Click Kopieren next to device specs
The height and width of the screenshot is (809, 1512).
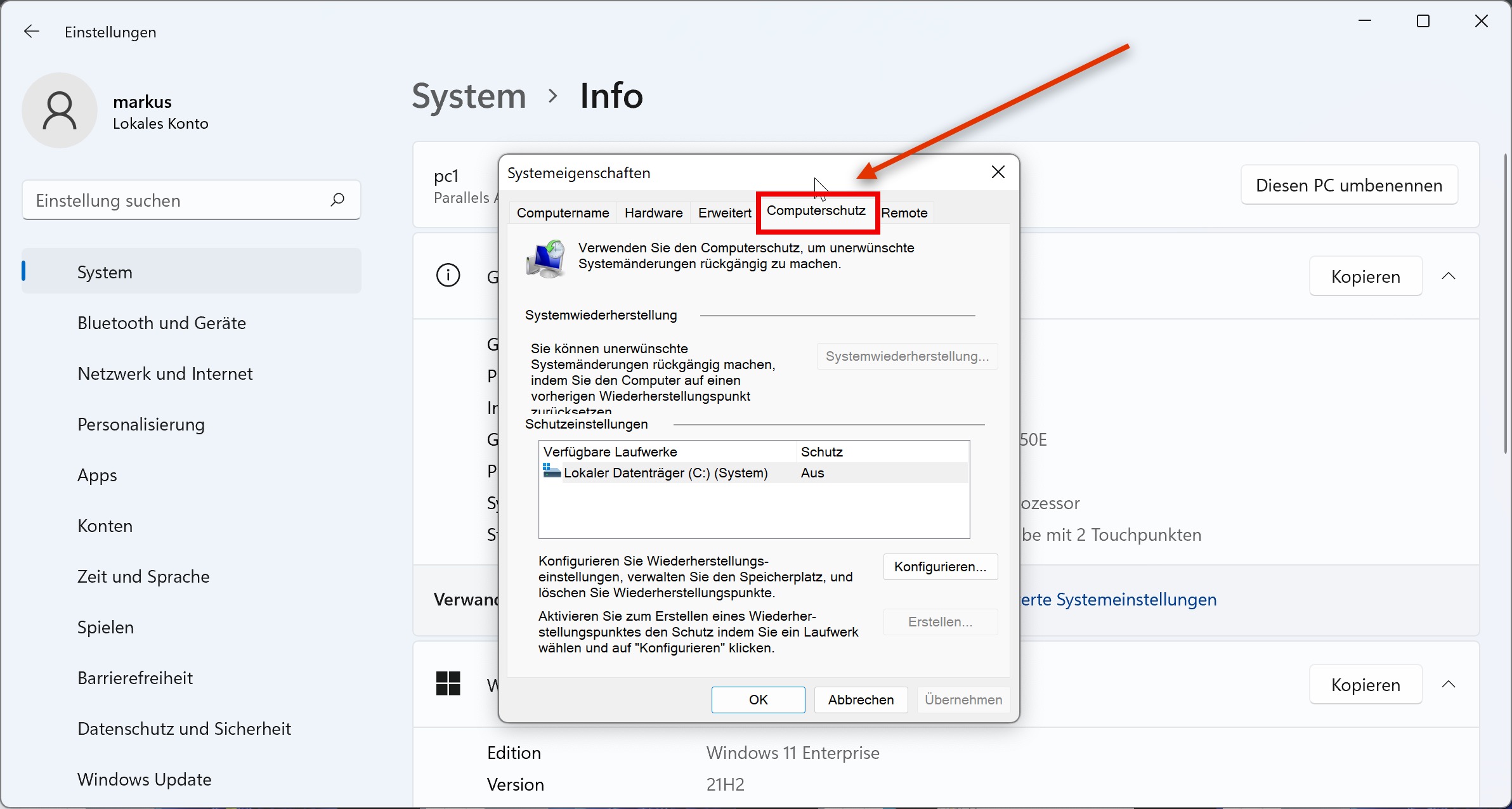1366,276
